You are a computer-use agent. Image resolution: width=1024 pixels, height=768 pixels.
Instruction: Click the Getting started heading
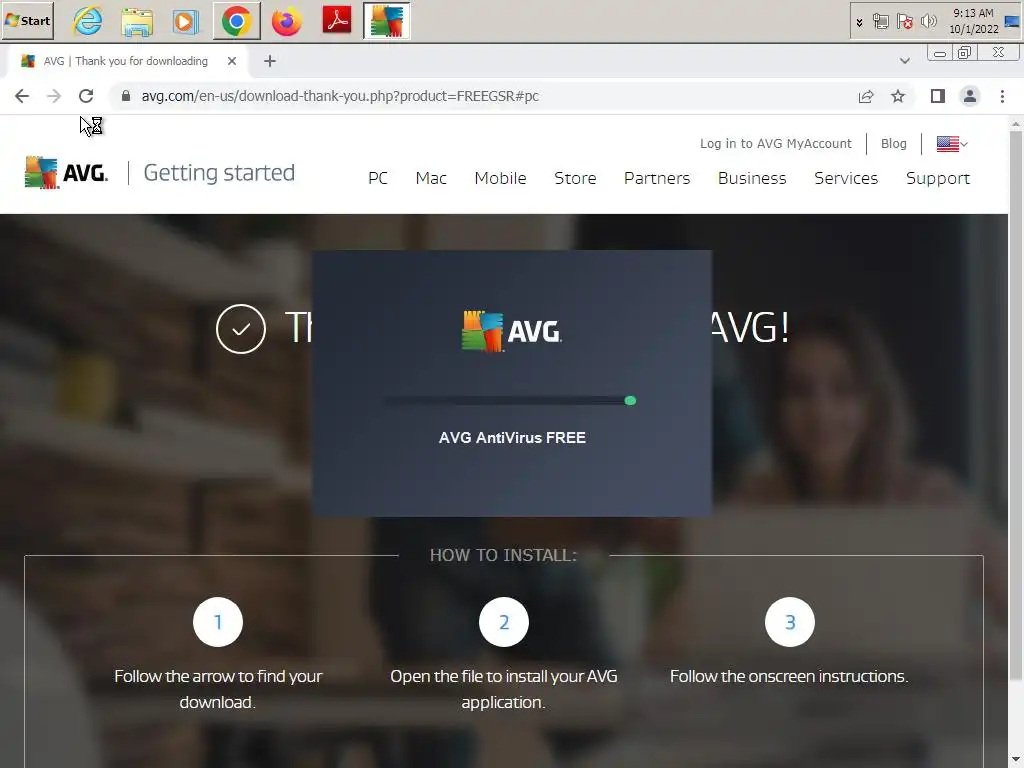(219, 172)
